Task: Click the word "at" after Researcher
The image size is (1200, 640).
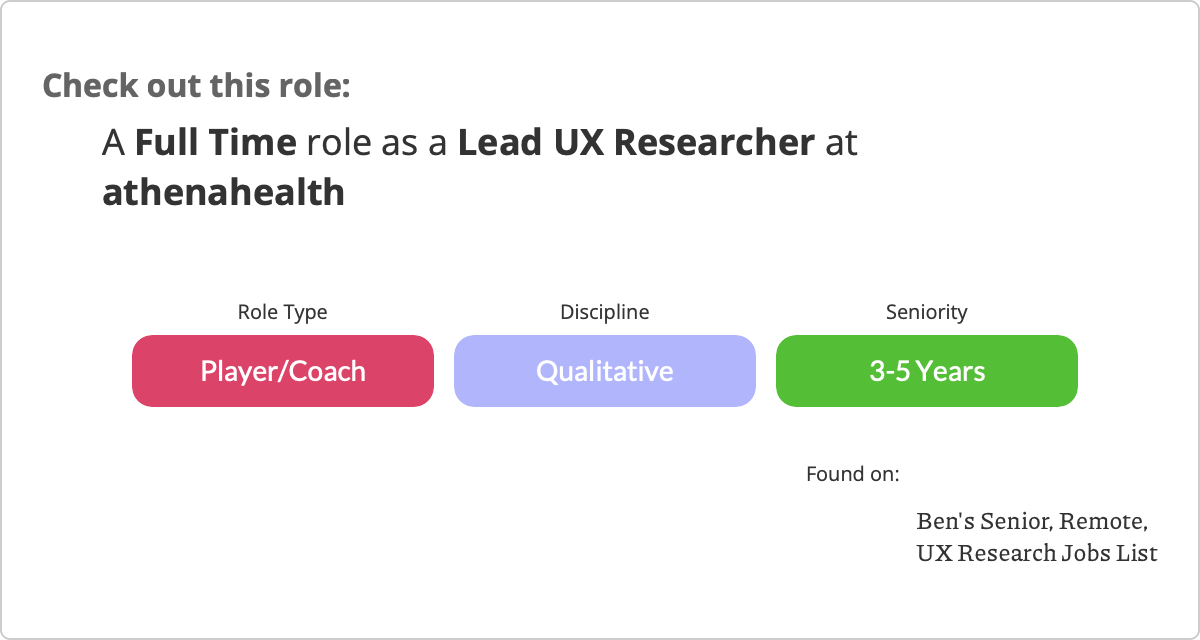Action: point(842,143)
